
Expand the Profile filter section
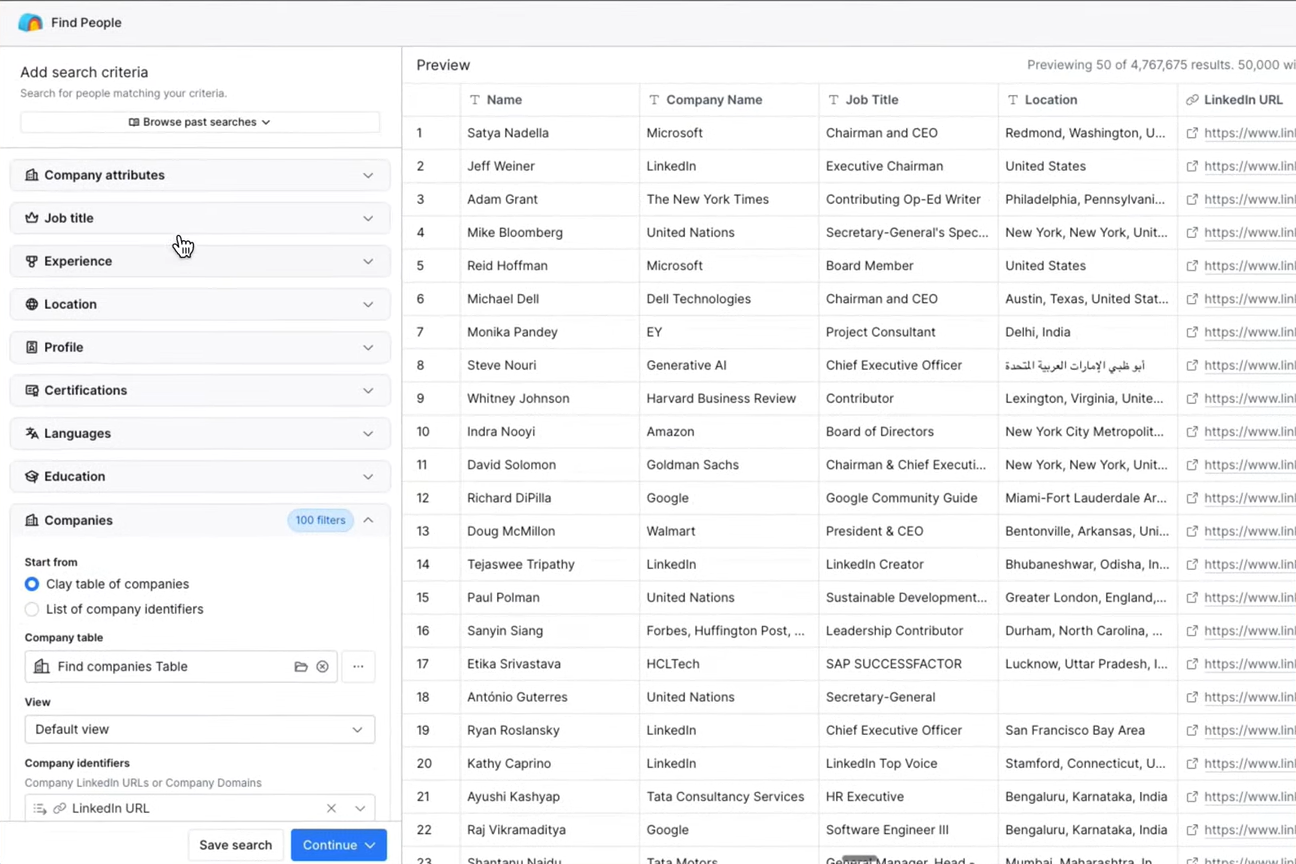click(x=200, y=347)
